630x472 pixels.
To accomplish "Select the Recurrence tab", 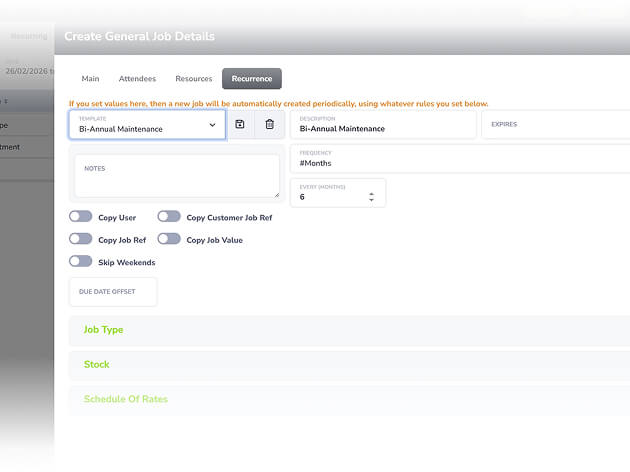I will point(252,79).
